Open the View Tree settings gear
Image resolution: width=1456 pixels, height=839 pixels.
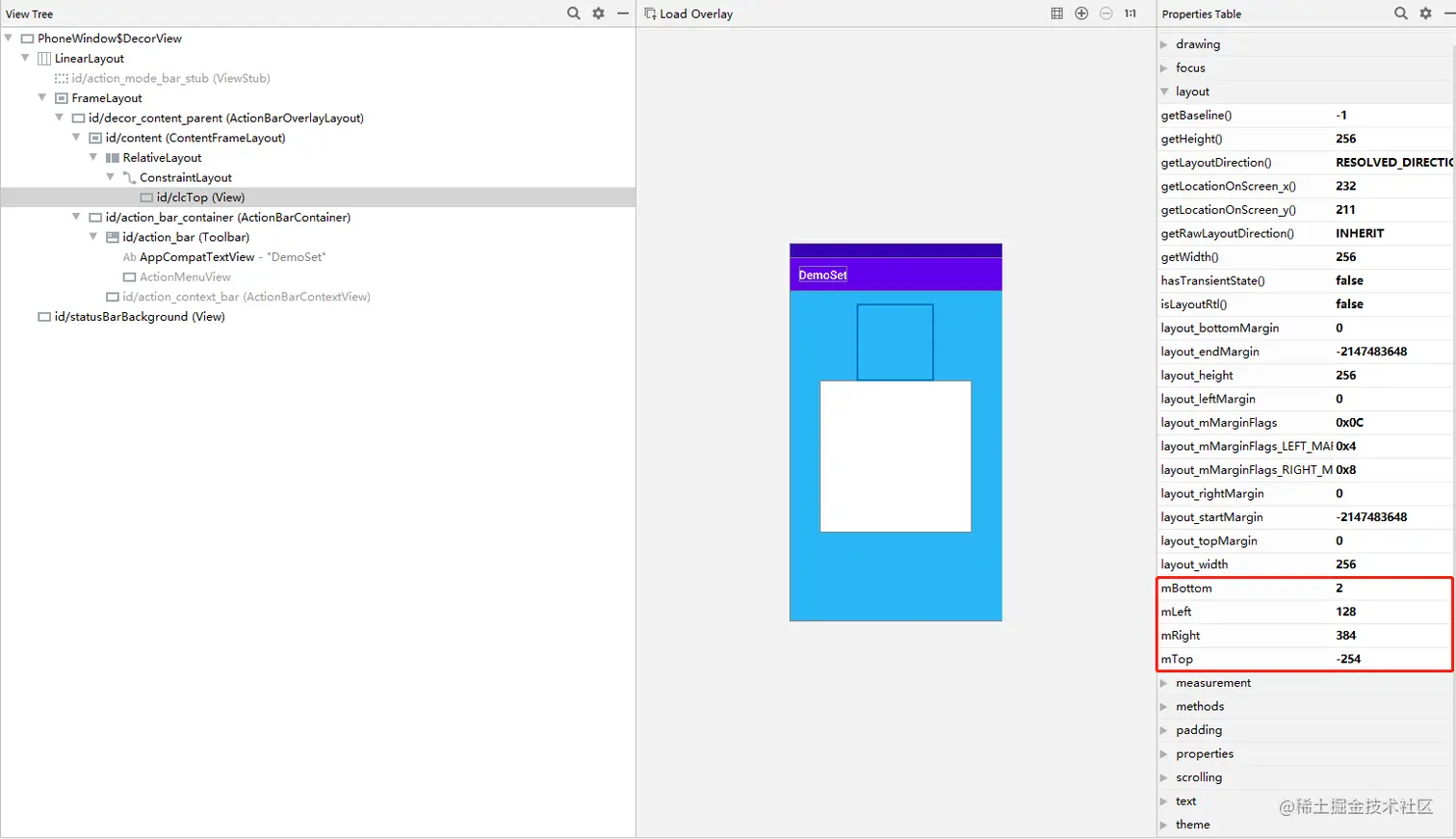point(598,13)
